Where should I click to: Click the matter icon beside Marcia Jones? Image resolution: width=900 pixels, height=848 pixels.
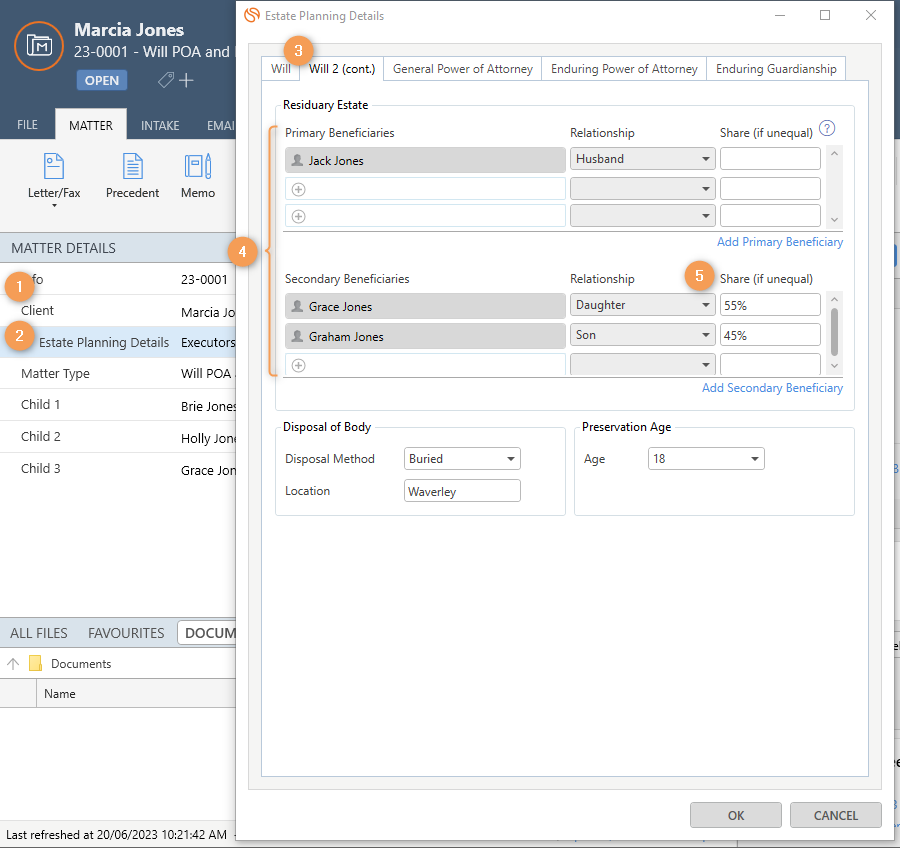(x=39, y=45)
